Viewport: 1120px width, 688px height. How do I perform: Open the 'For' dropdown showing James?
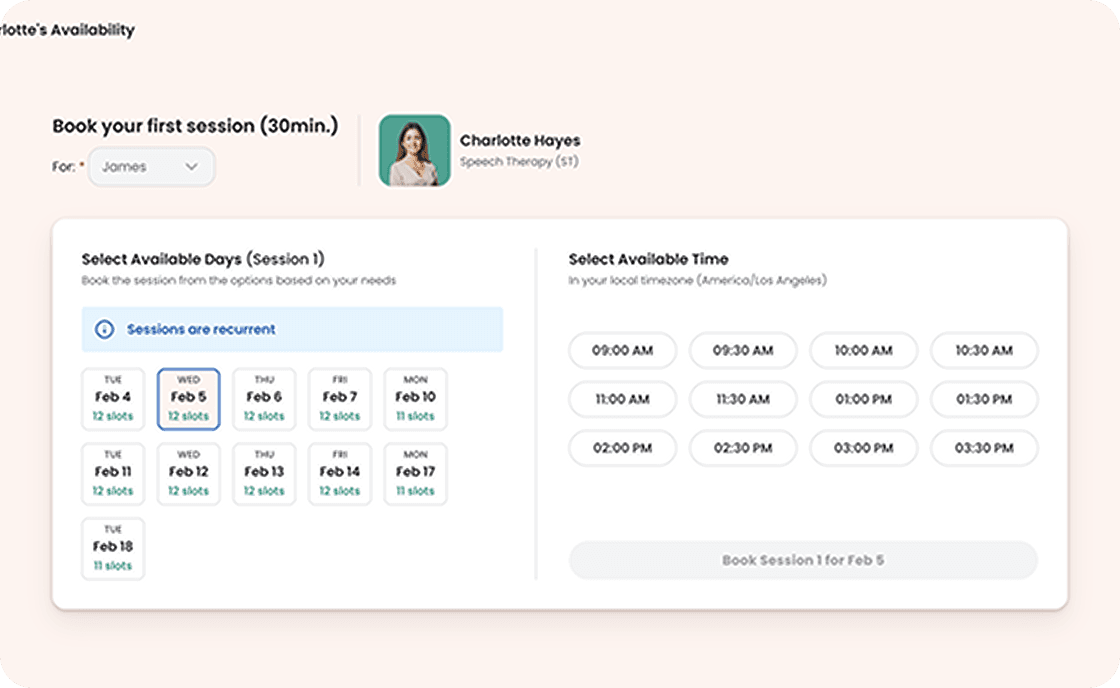pos(151,166)
